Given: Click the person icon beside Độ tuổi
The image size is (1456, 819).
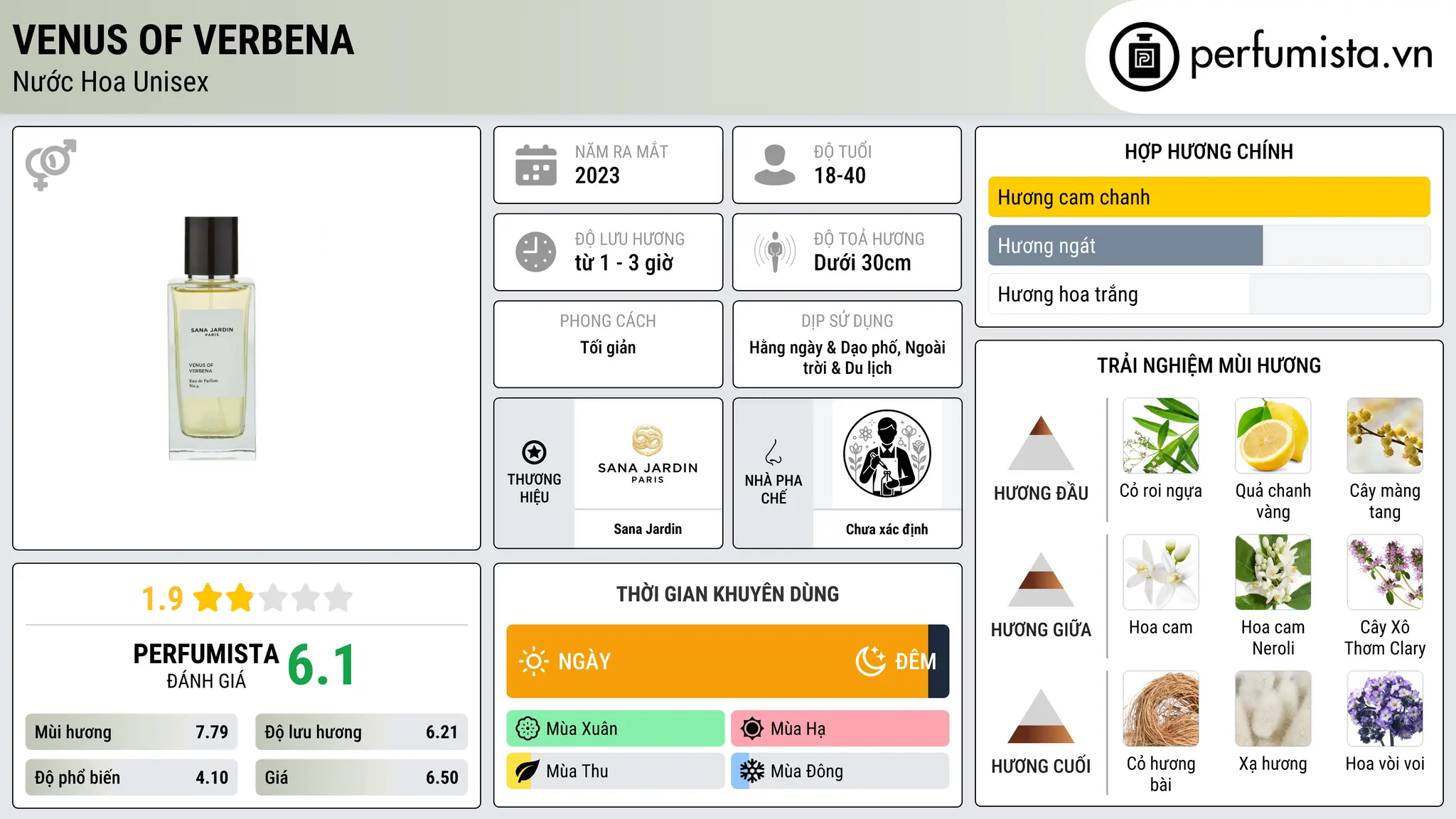Looking at the screenshot, I should 775,165.
